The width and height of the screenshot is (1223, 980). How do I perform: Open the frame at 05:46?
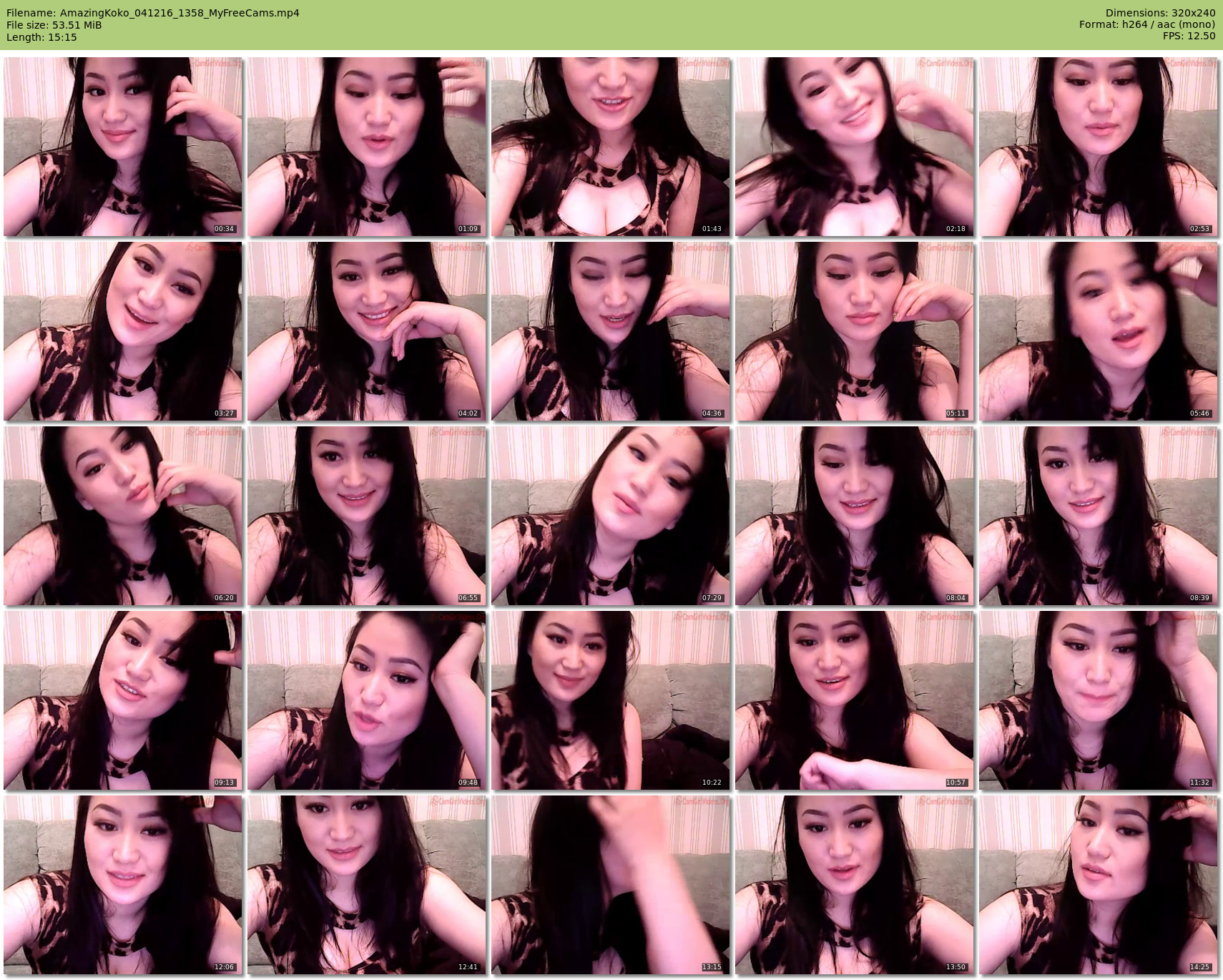pos(1099,331)
